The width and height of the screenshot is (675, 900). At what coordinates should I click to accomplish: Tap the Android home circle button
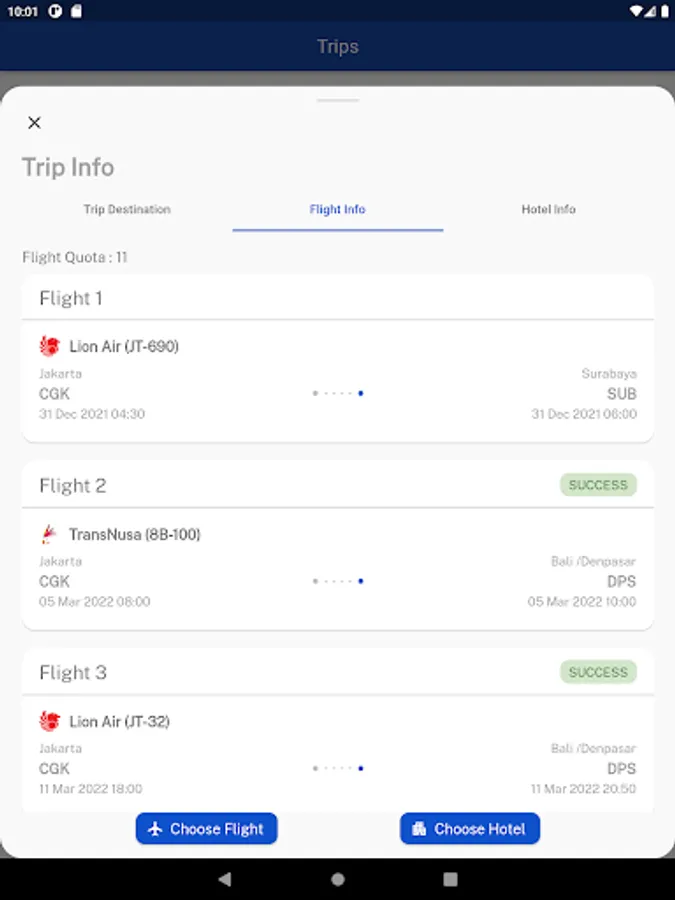[338, 879]
